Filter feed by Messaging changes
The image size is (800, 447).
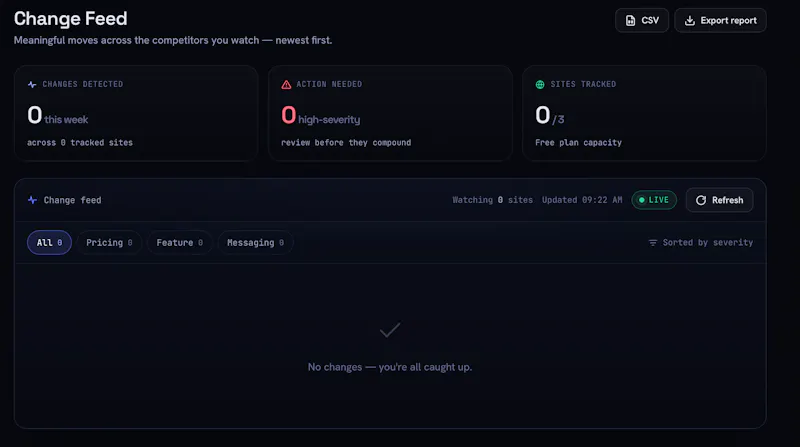pyautogui.click(x=255, y=242)
